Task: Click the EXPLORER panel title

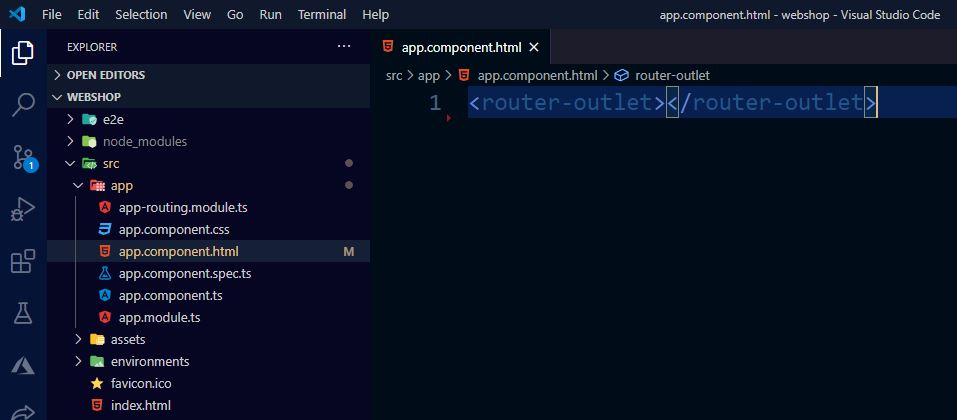Action: [x=92, y=47]
